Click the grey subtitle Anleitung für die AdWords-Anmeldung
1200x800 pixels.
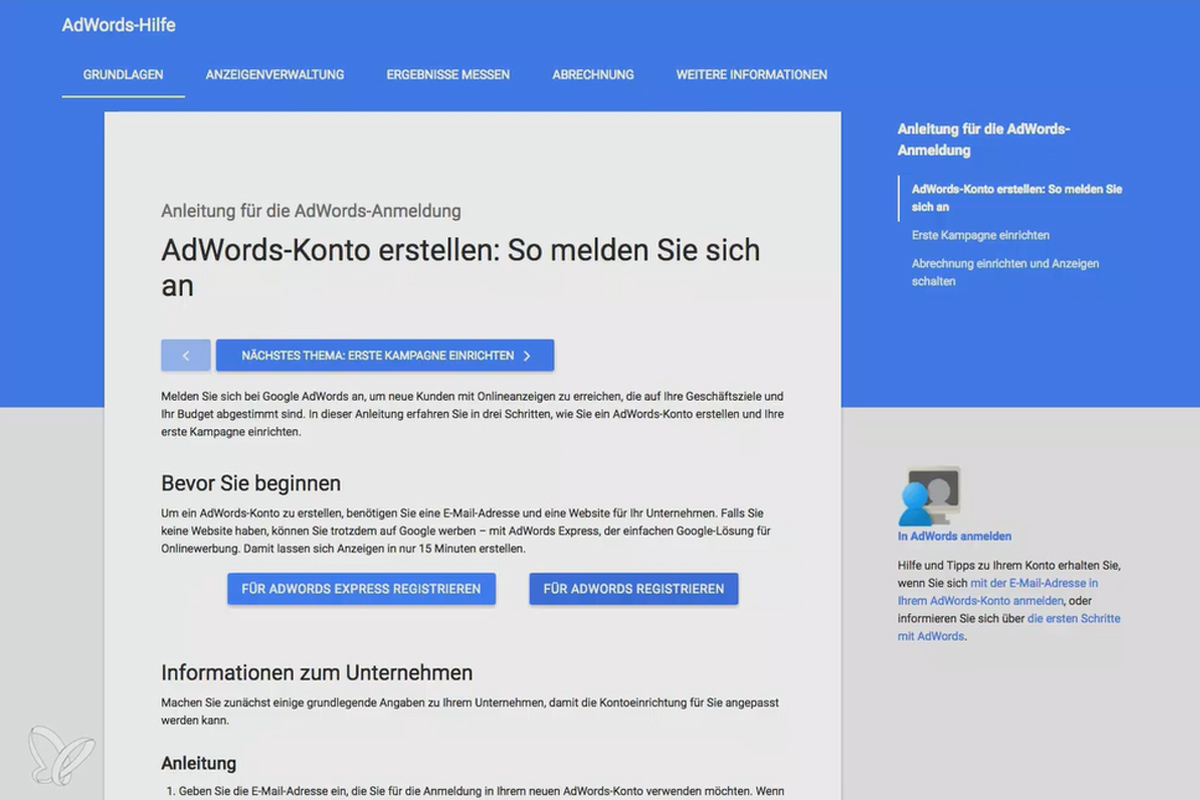coord(311,211)
